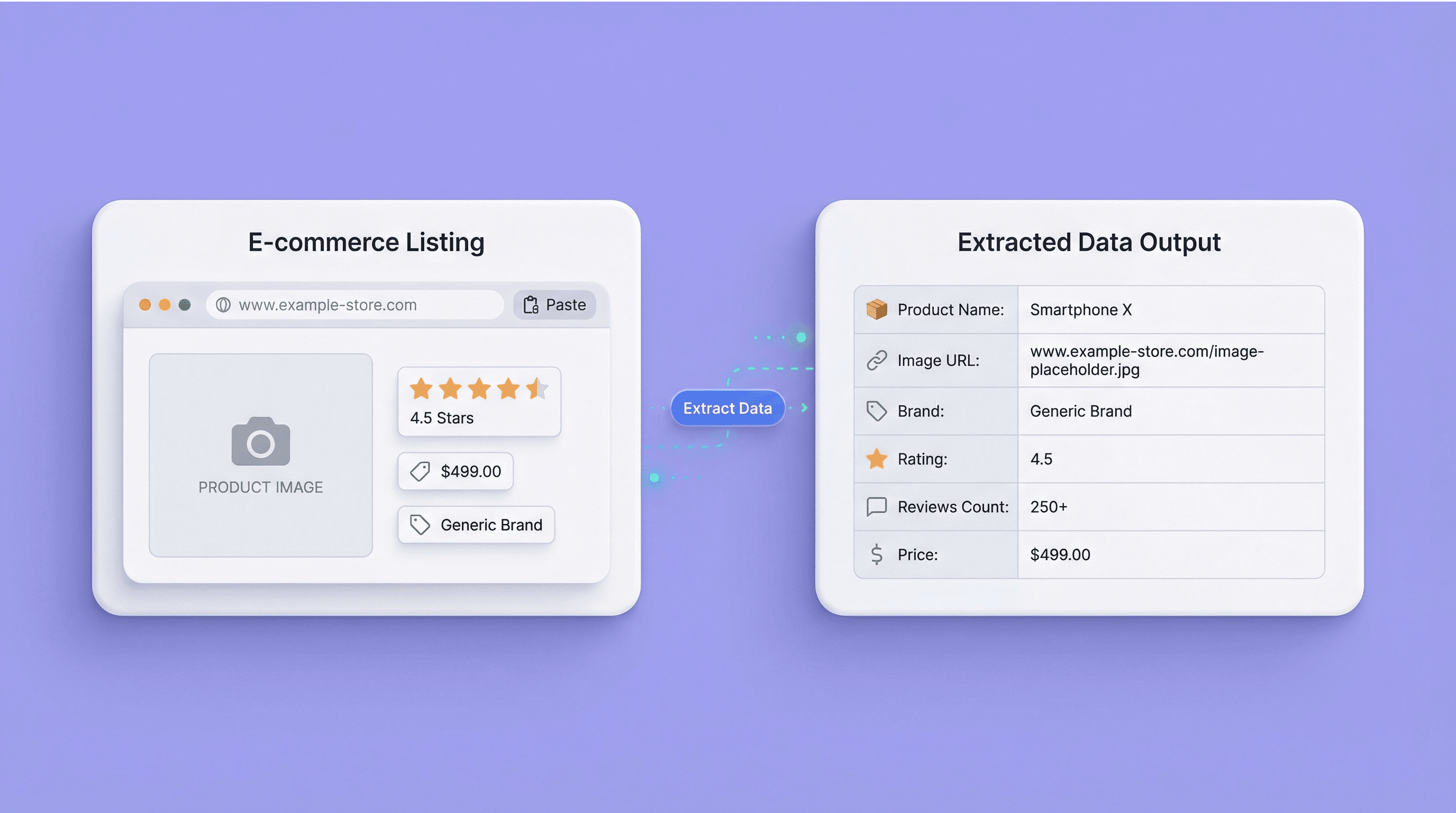Click the box icon next to Product Name

pyautogui.click(x=877, y=309)
